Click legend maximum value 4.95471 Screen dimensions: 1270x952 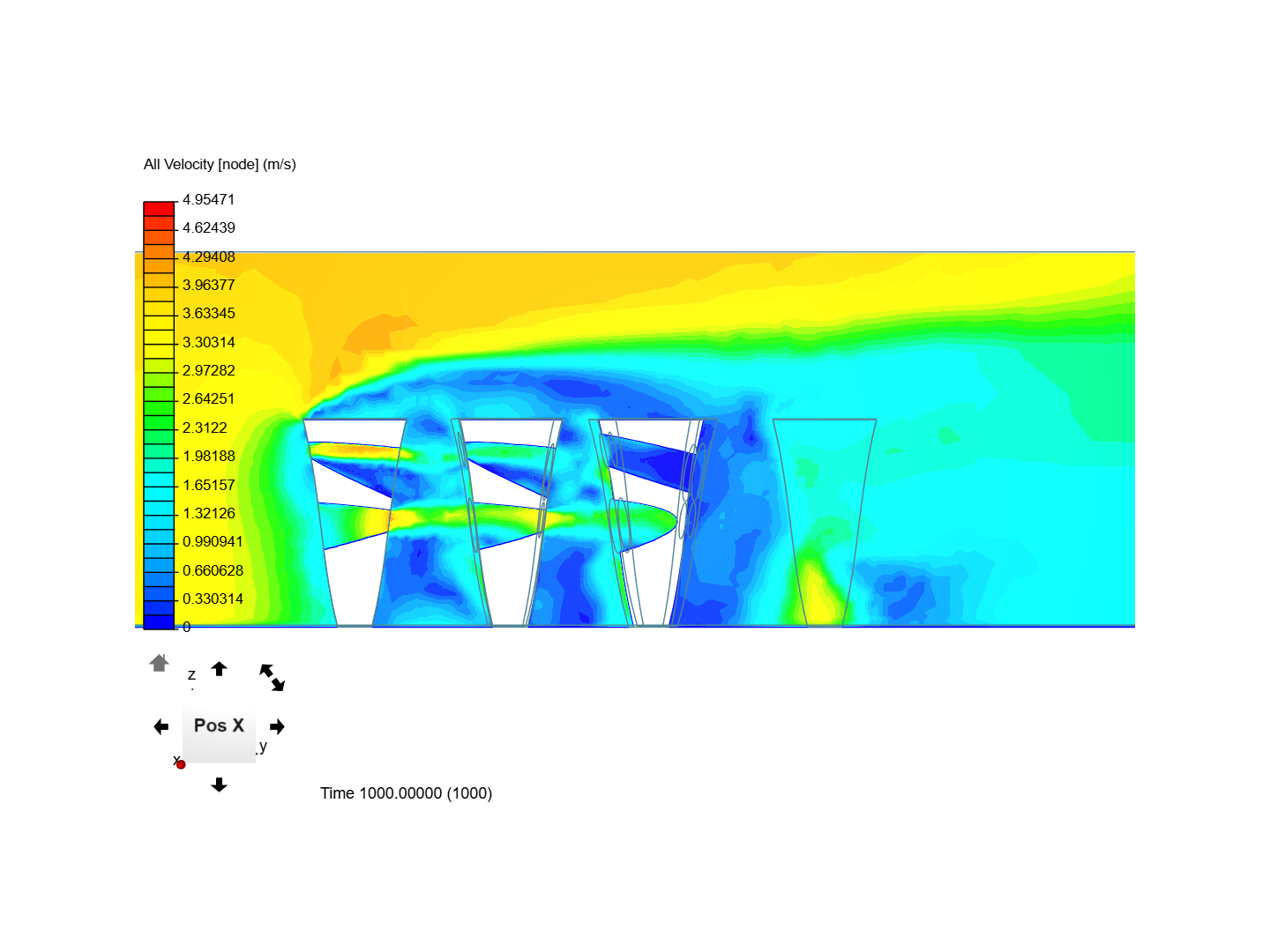[209, 200]
